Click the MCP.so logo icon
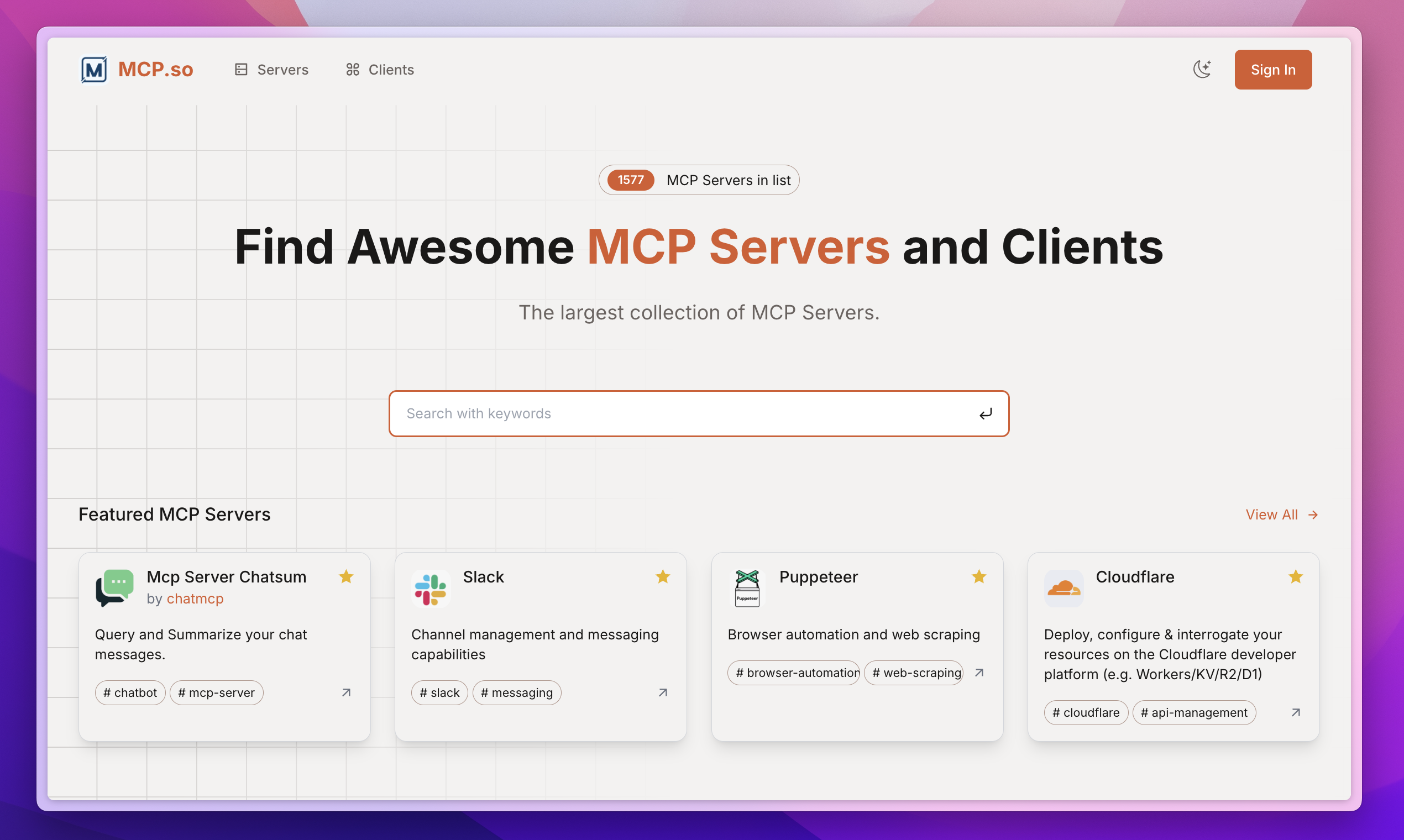Image resolution: width=1404 pixels, height=840 pixels. click(94, 70)
